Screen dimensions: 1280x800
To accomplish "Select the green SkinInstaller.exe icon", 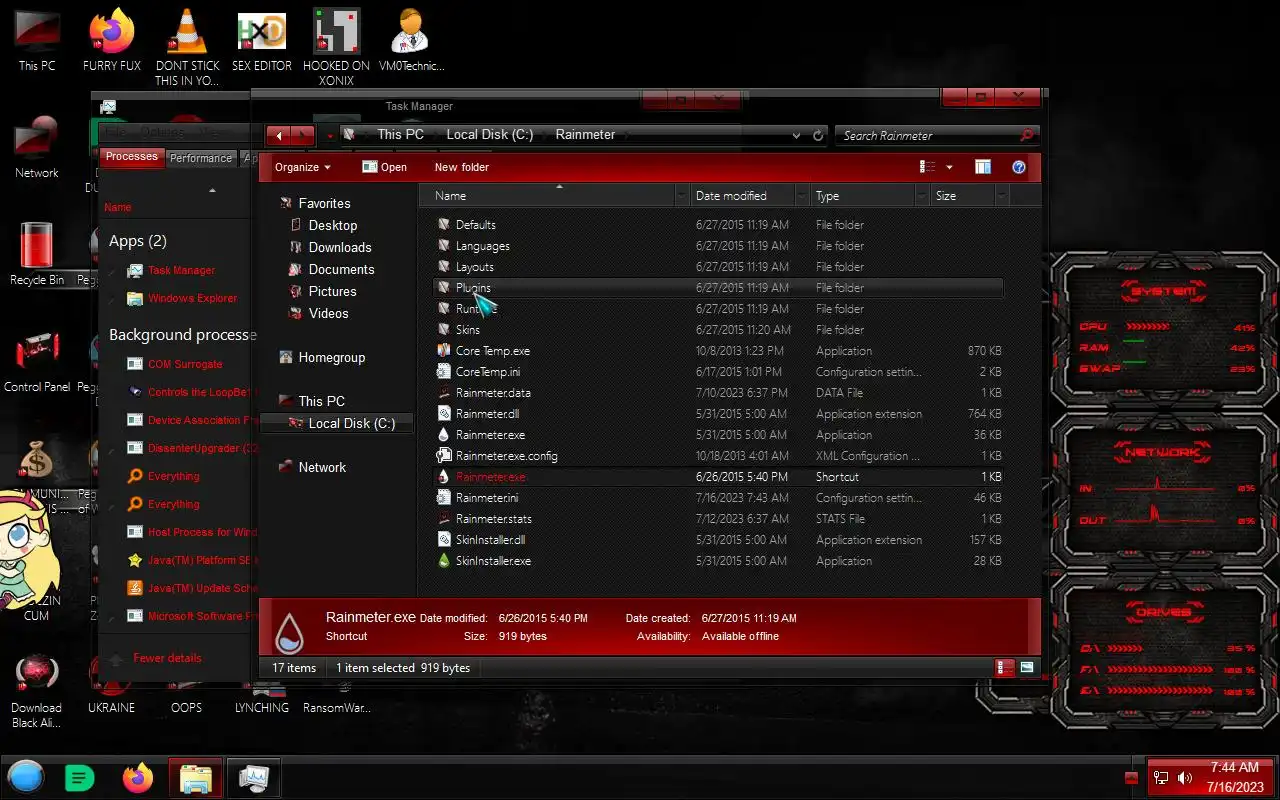I will (x=444, y=561).
